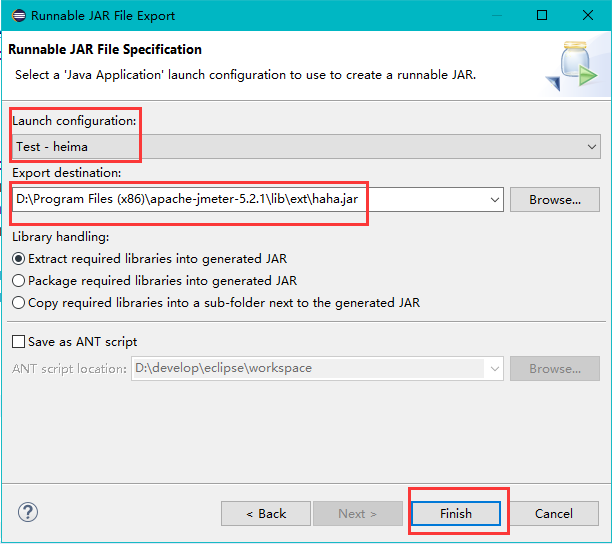Click the 'Library handling:' label
Viewport: 612px width, 544px height.
click(60, 237)
